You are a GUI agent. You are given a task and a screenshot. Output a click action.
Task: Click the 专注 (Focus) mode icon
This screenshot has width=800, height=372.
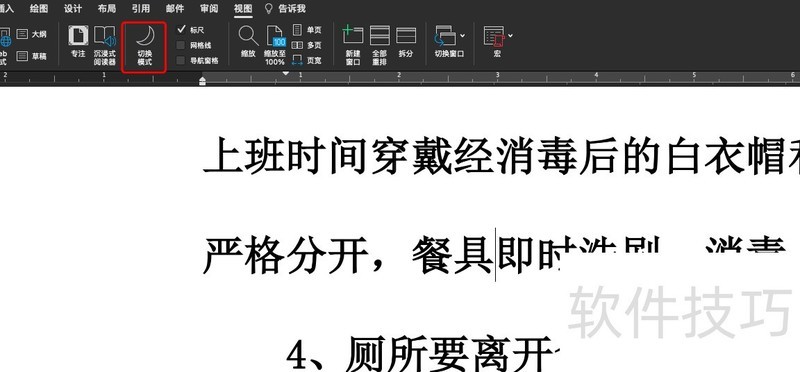point(78,36)
